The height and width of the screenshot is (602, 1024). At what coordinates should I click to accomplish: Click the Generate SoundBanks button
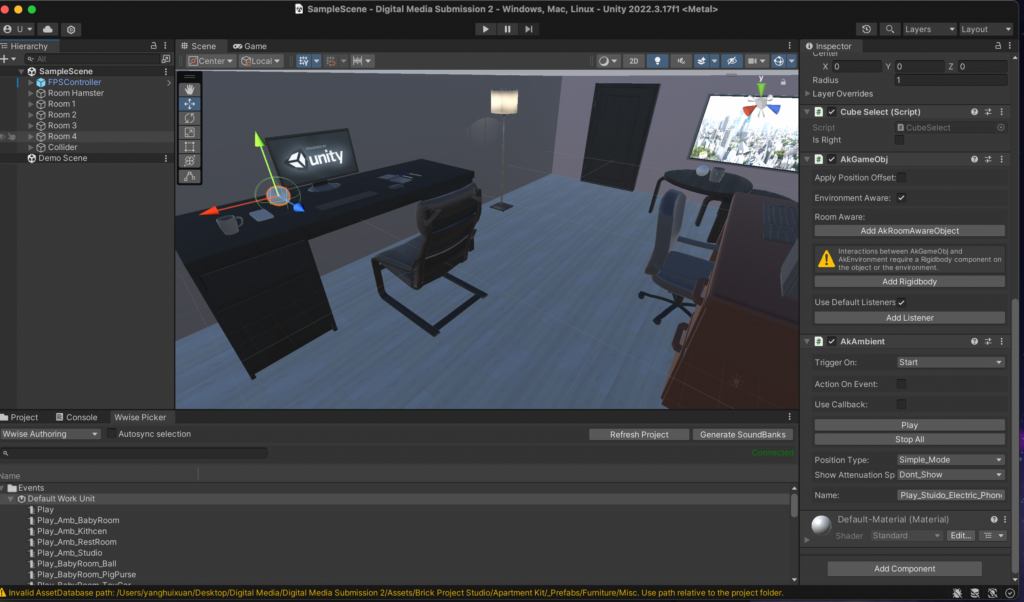(746, 435)
